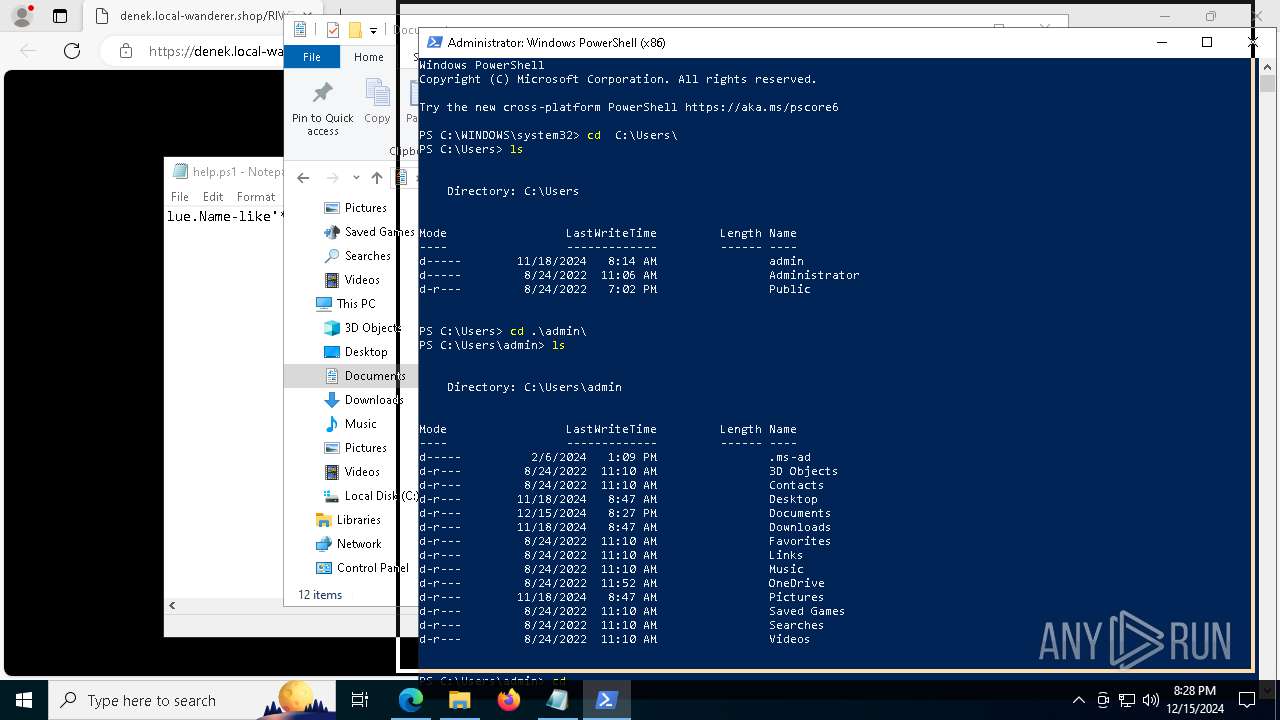The width and height of the screenshot is (1280, 720).
Task: Select upper Videos in the Explorer tree
Action: [x=352, y=280]
